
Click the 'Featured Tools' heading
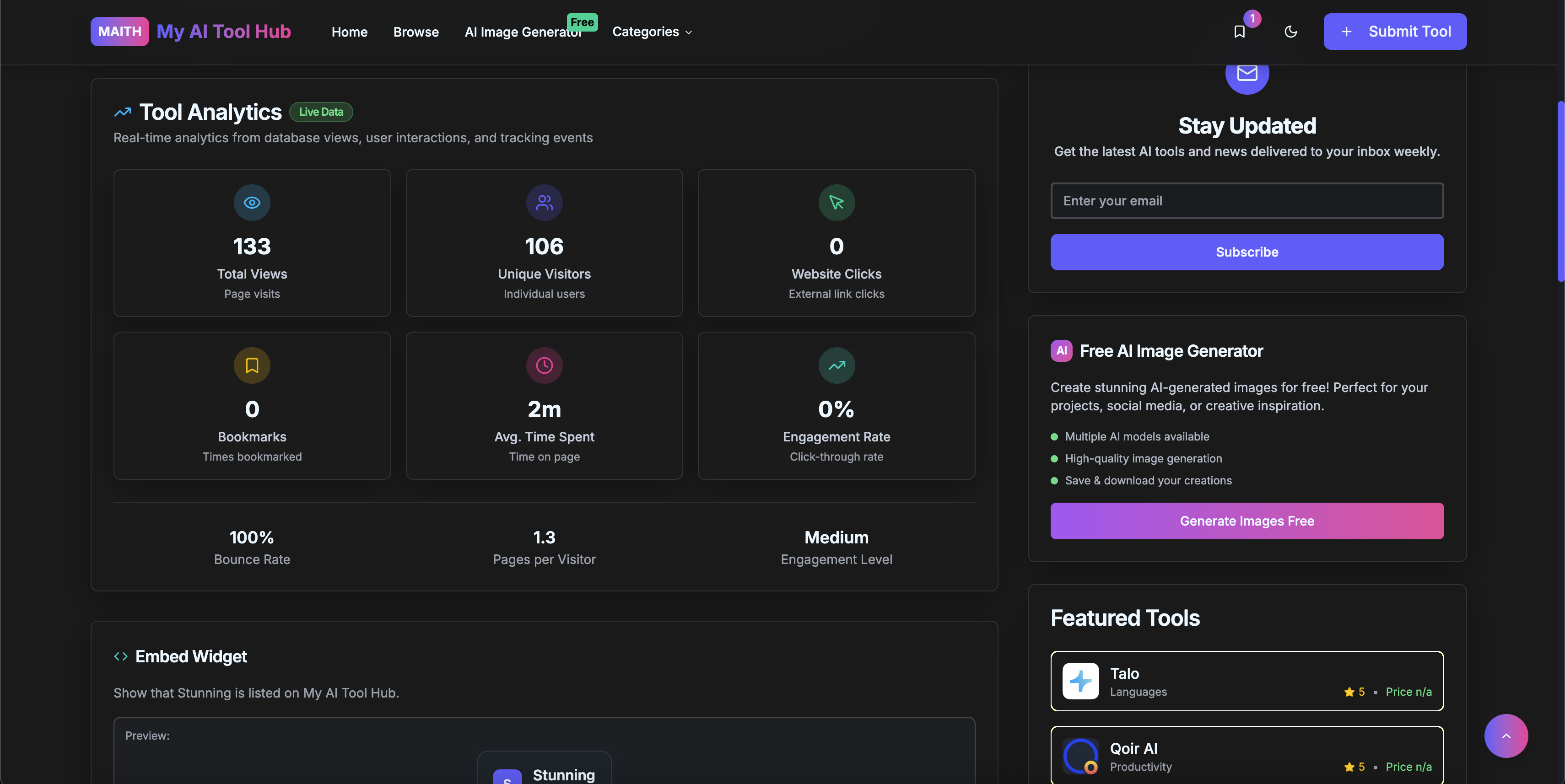click(1125, 618)
